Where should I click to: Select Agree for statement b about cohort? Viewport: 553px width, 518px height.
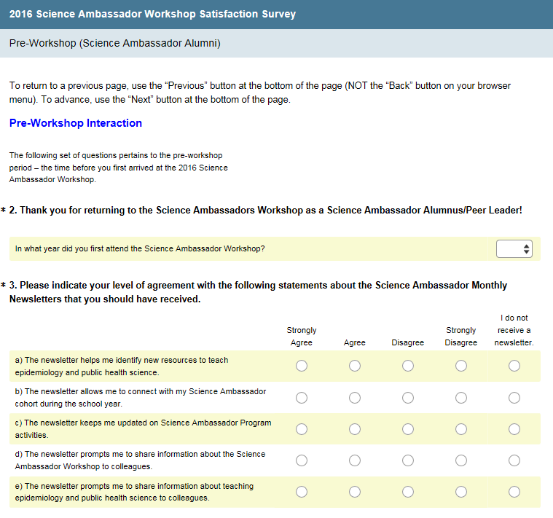point(355,398)
